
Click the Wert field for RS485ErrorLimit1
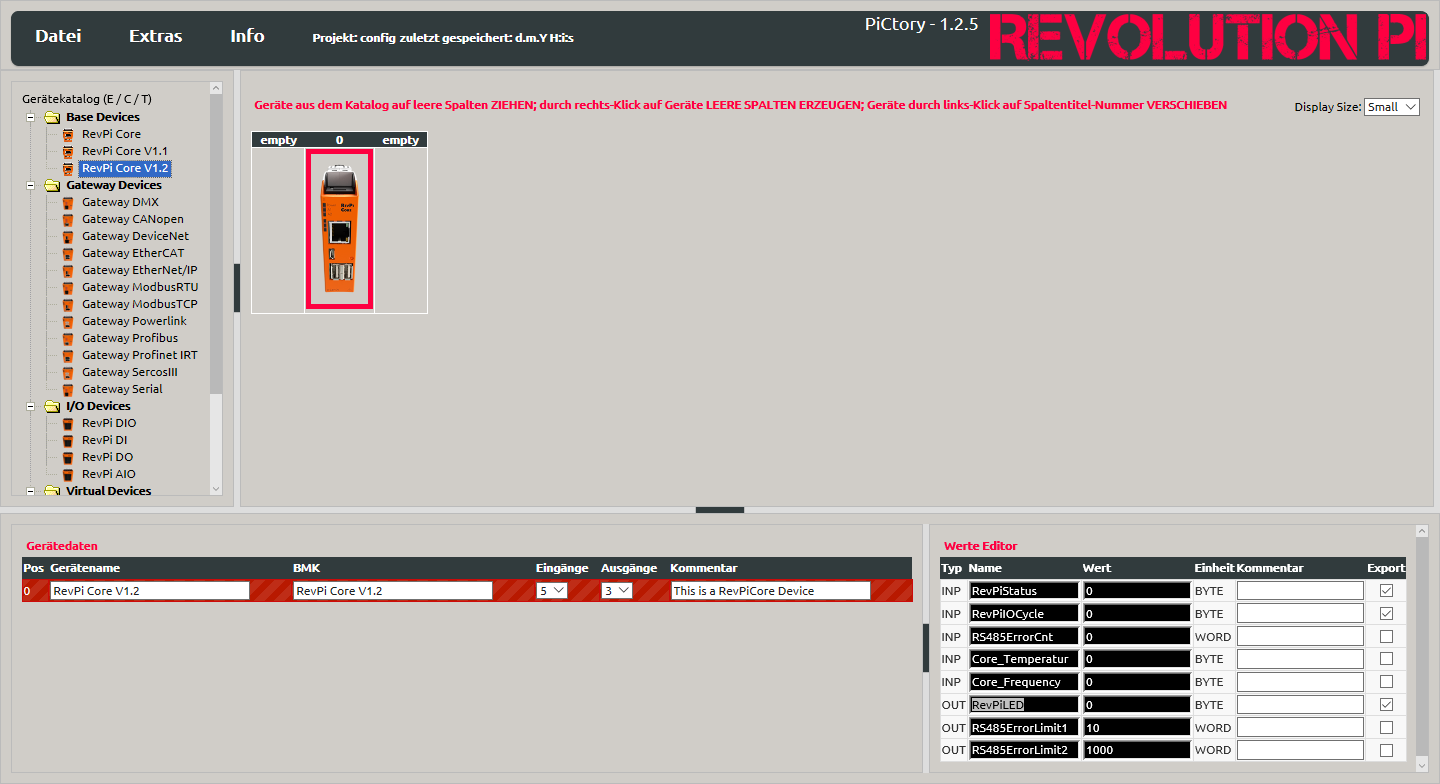pos(1137,727)
